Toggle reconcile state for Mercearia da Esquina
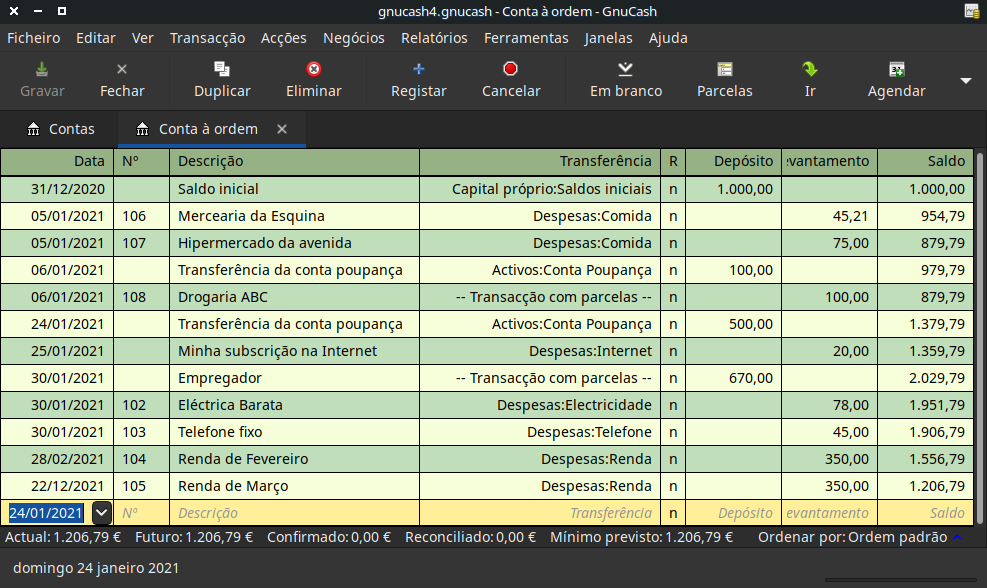The image size is (987, 588). [x=672, y=215]
